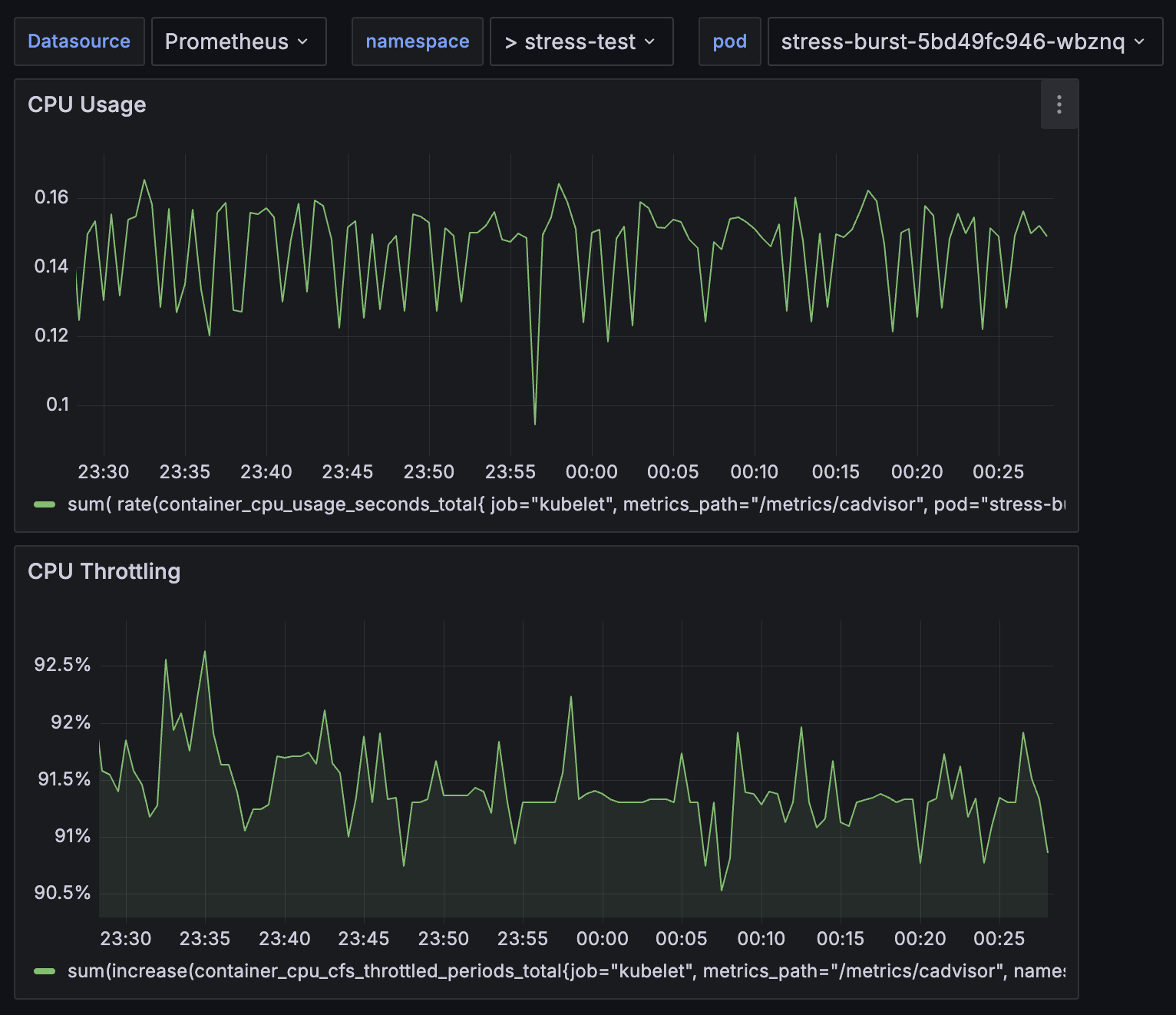Toggle the container_cpu_usage_seconds_total legend series
Viewport: 1176px width, 1015px height.
click(x=567, y=504)
